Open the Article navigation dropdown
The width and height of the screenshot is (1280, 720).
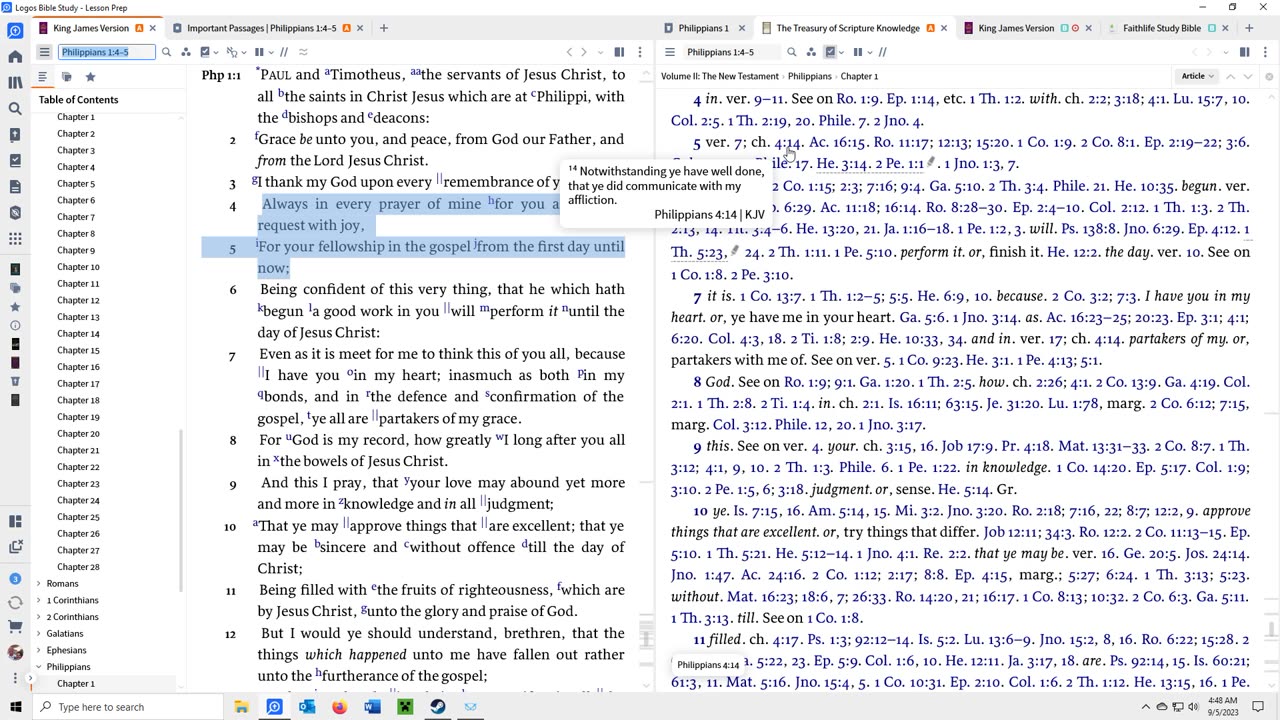coord(1198,76)
